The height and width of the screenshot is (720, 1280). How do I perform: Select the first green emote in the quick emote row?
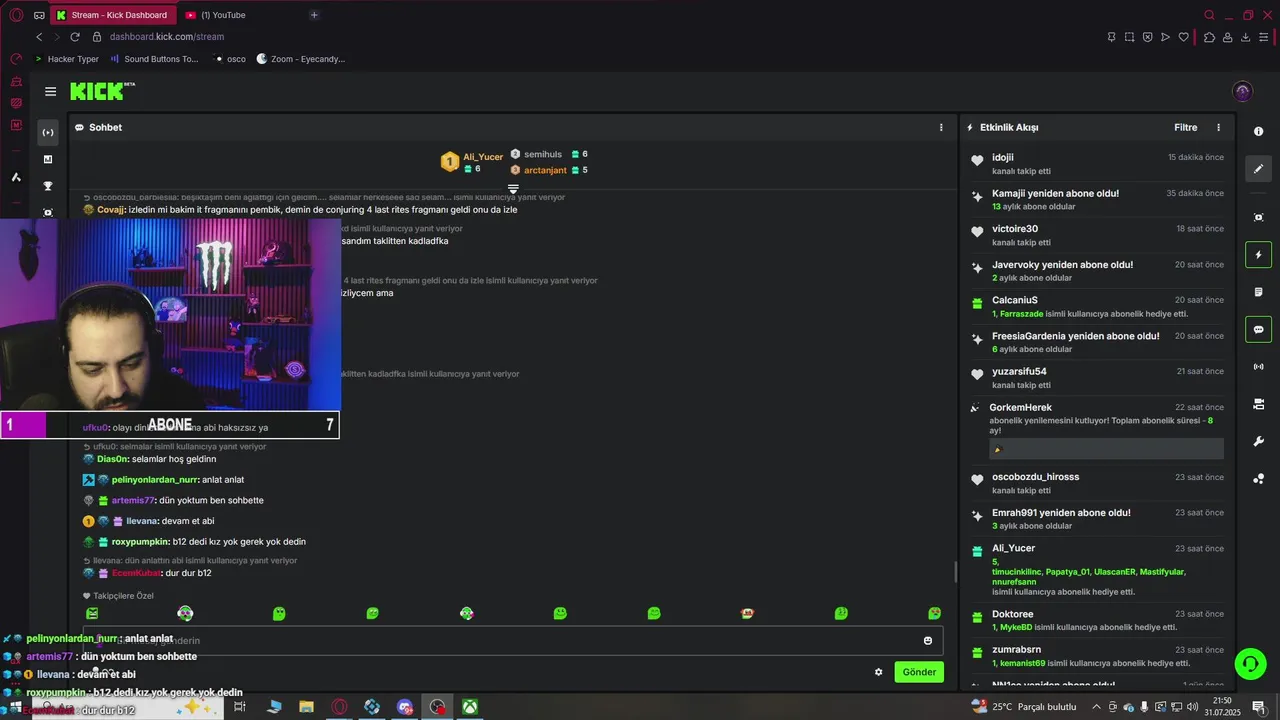pyautogui.click(x=92, y=613)
